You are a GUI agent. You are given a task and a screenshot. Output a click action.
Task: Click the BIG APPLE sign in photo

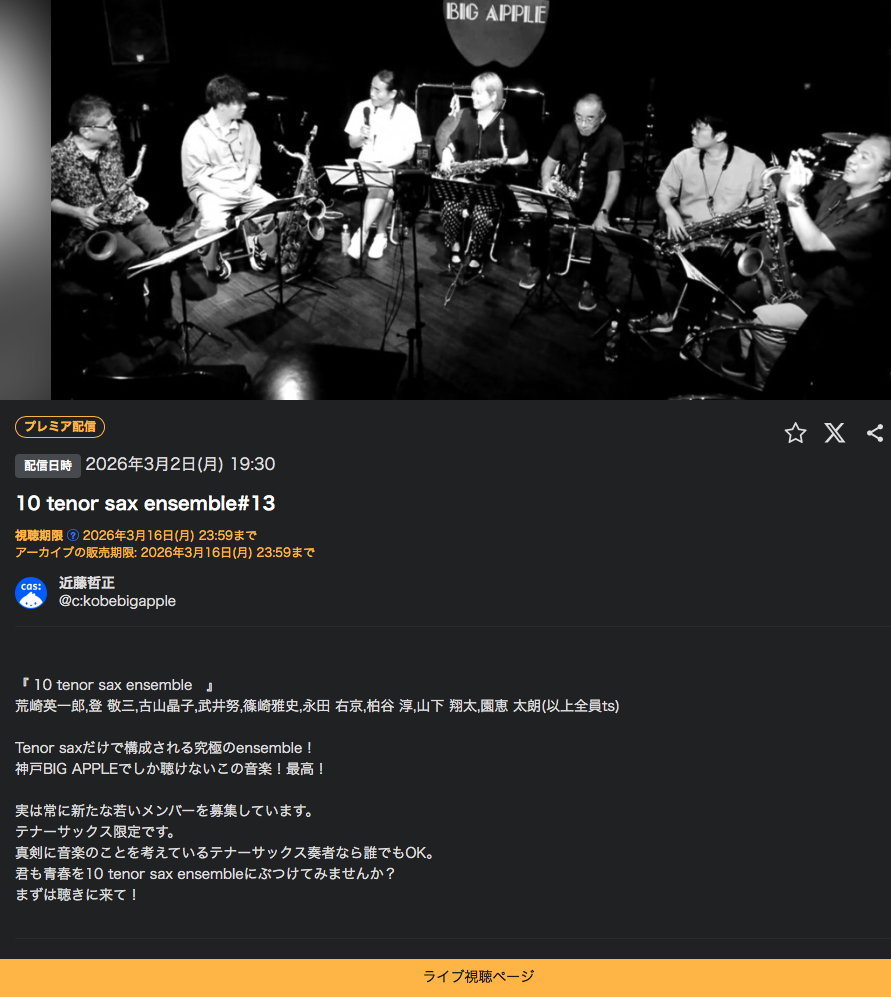(x=495, y=13)
